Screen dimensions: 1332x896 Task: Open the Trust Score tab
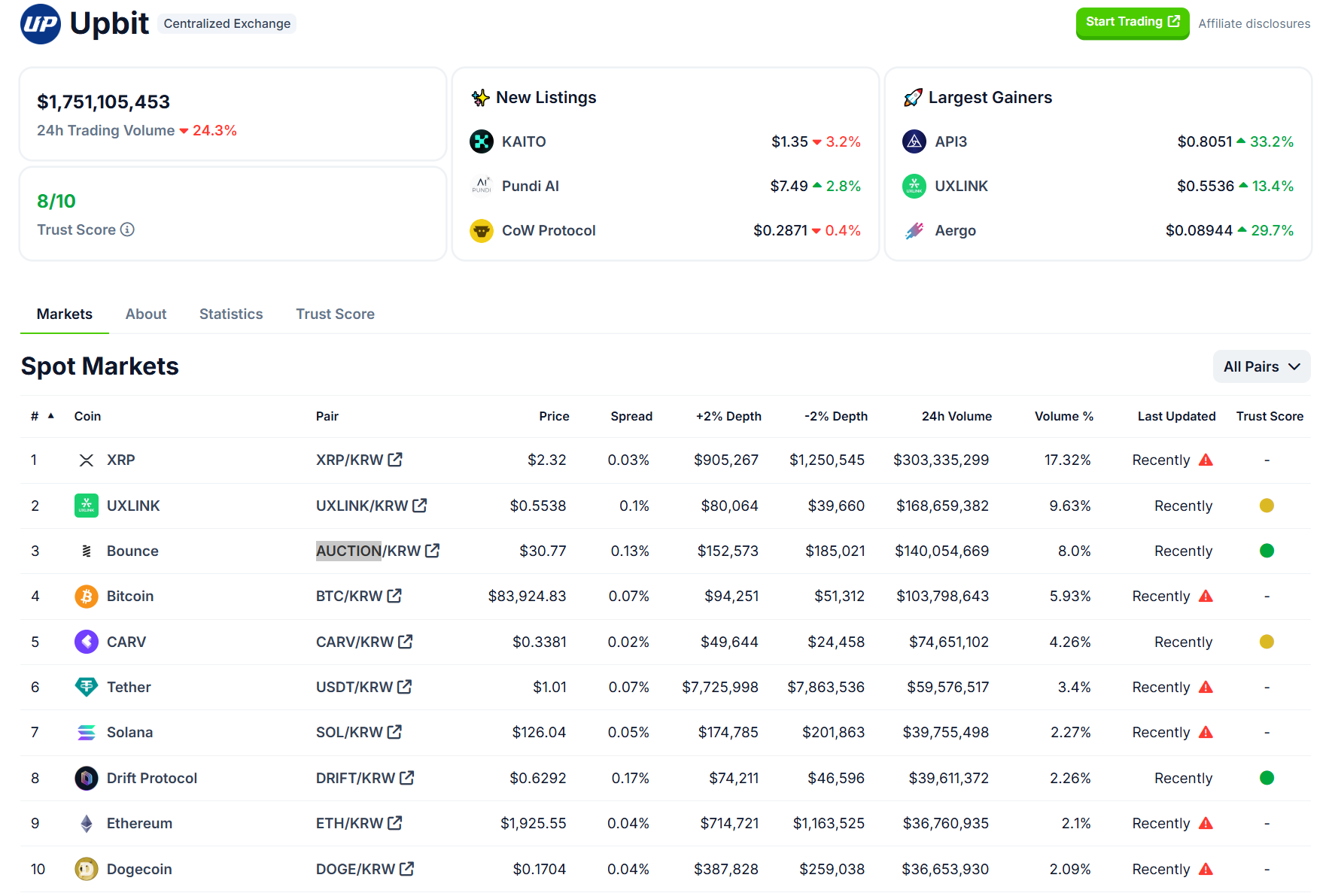pyautogui.click(x=335, y=314)
